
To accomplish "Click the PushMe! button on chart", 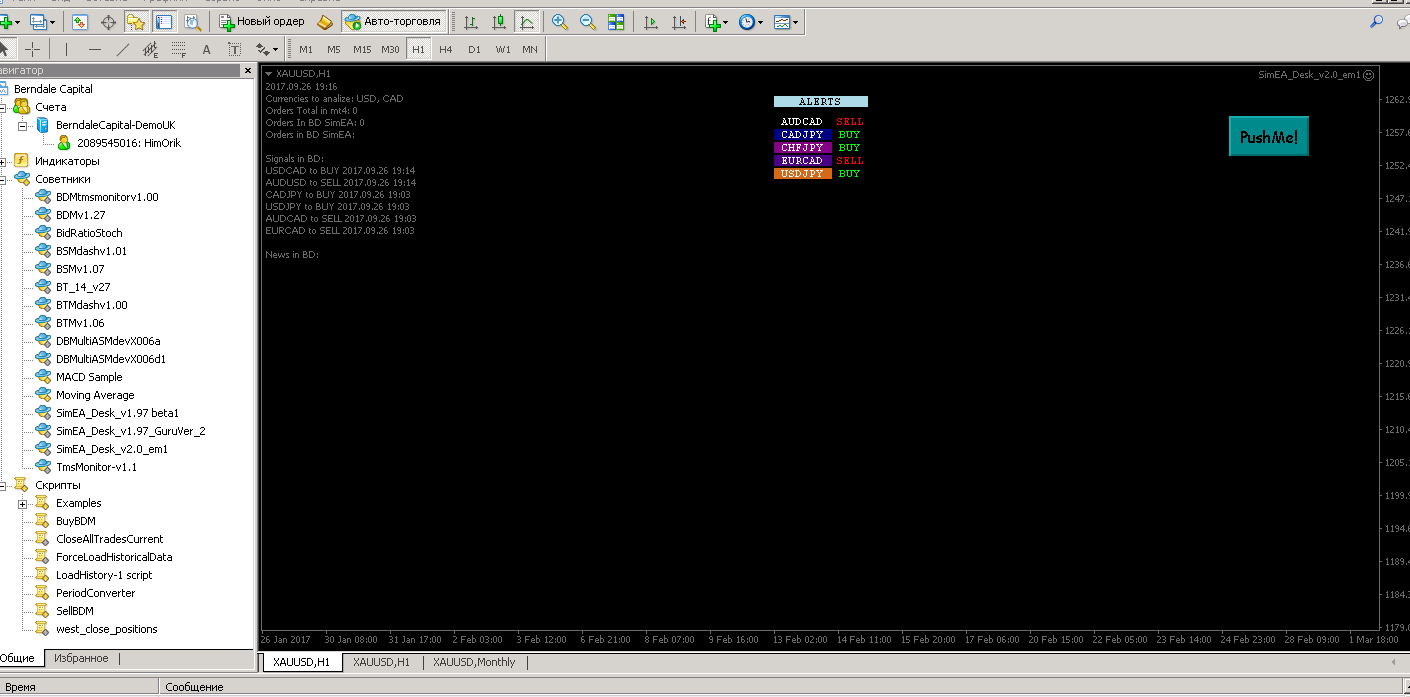I will coord(1269,136).
